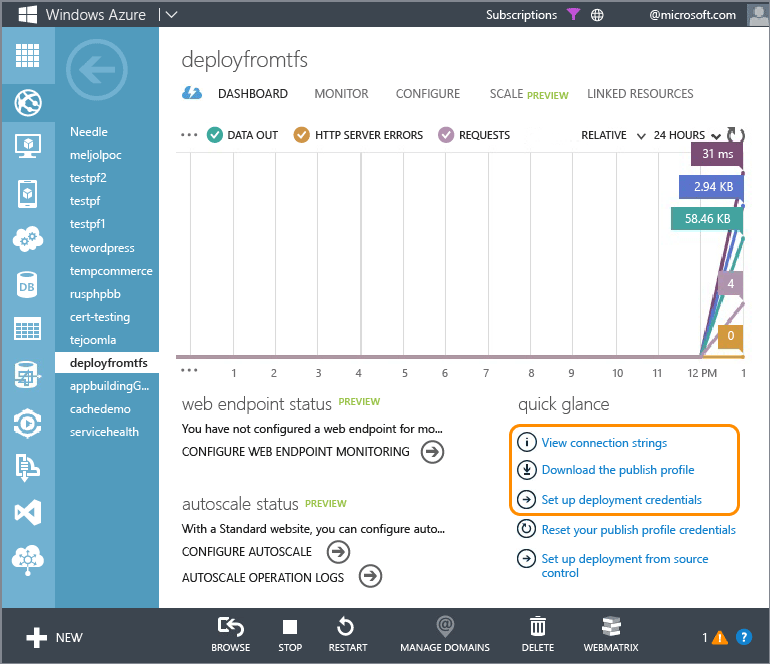The image size is (770, 664).
Task: Click the RESTART command icon
Action: click(346, 627)
